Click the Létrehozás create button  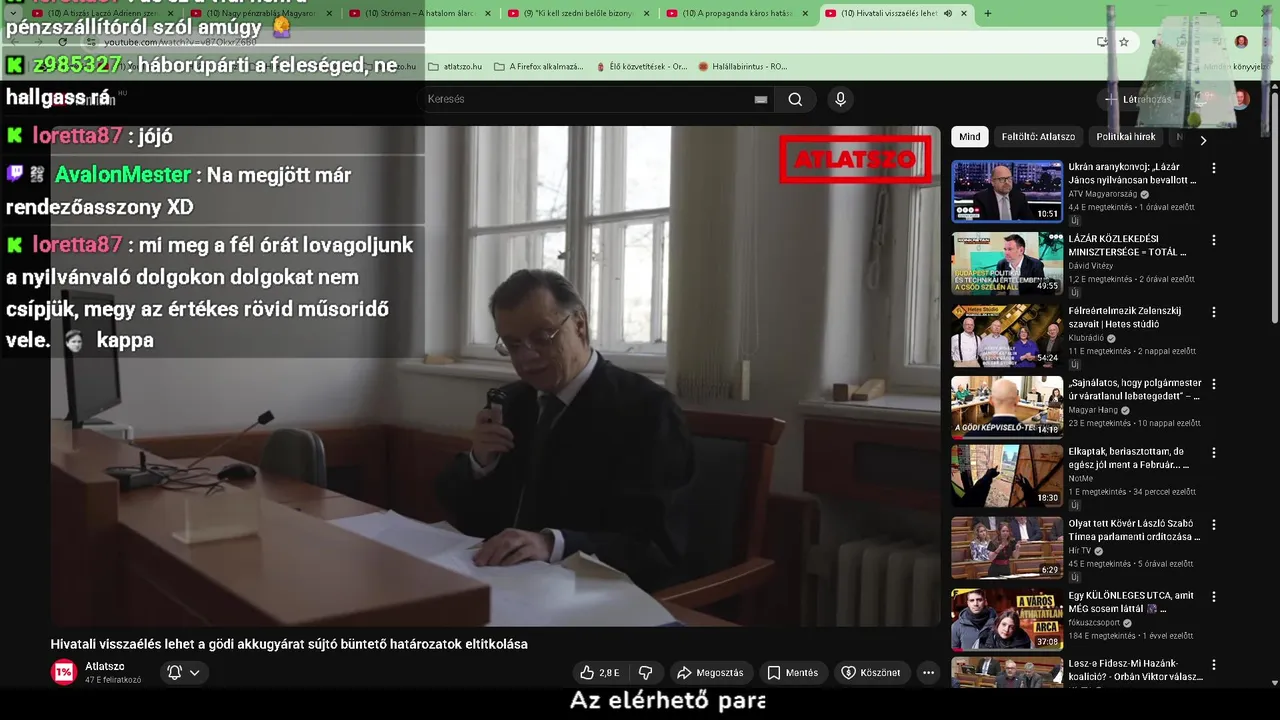[1138, 99]
